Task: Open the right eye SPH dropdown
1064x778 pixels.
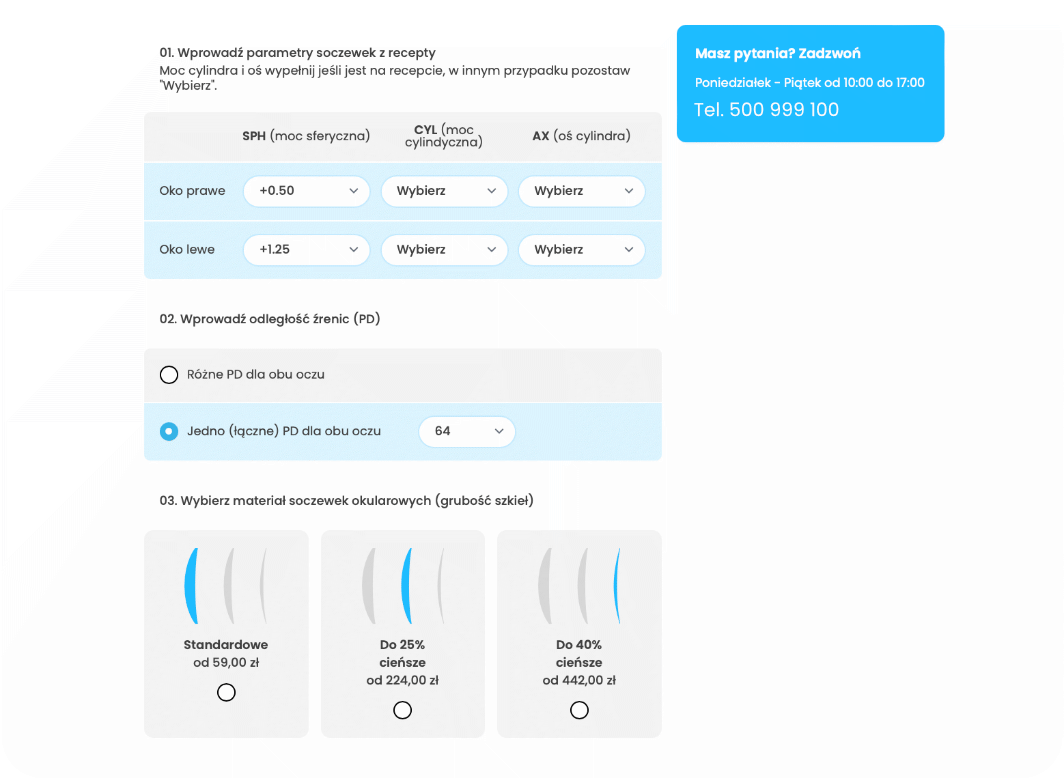Action: [x=306, y=191]
